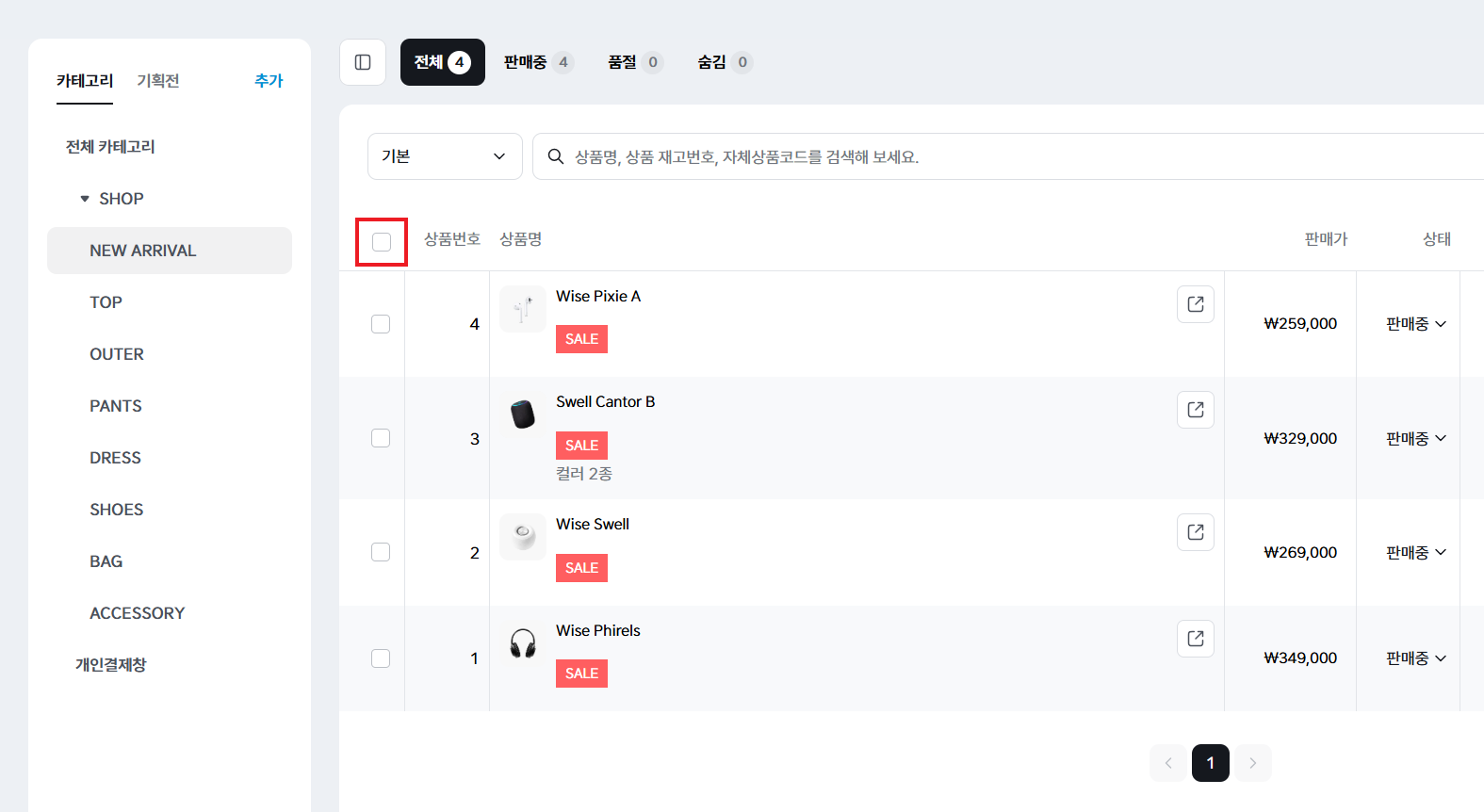The image size is (1484, 812).
Task: Open Wise Pixie A external link icon
Action: (1195, 304)
